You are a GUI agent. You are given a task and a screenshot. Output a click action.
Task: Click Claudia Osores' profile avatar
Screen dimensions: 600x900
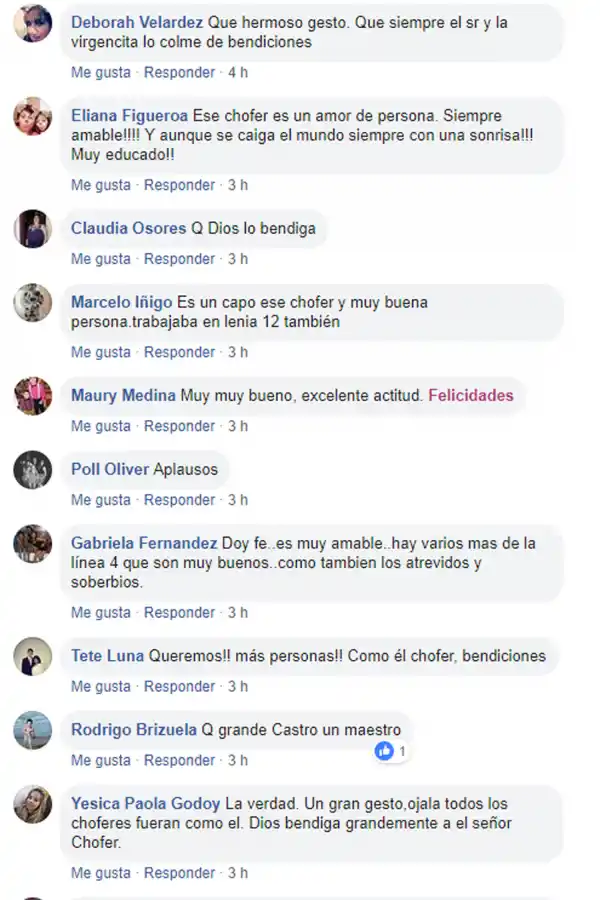[x=33, y=228]
